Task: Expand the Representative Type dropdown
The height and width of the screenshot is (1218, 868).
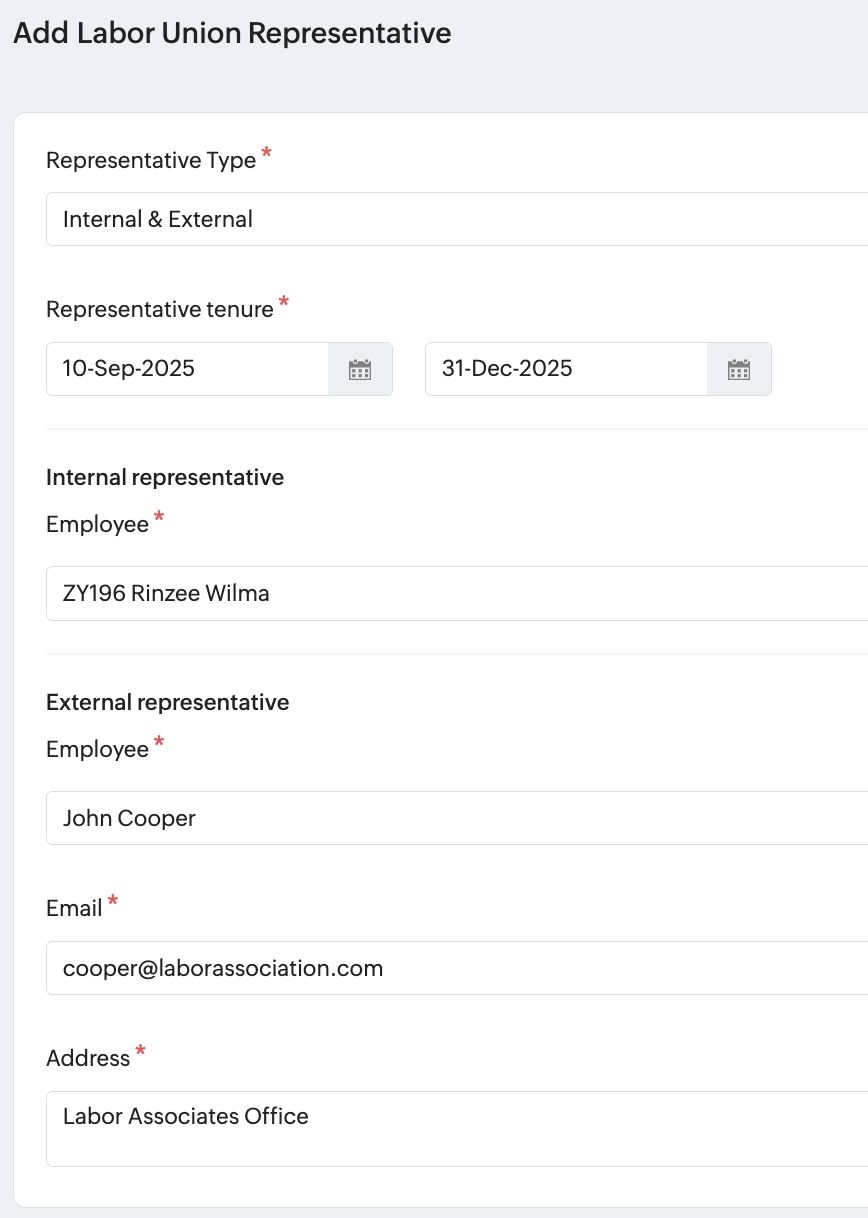Action: (457, 219)
